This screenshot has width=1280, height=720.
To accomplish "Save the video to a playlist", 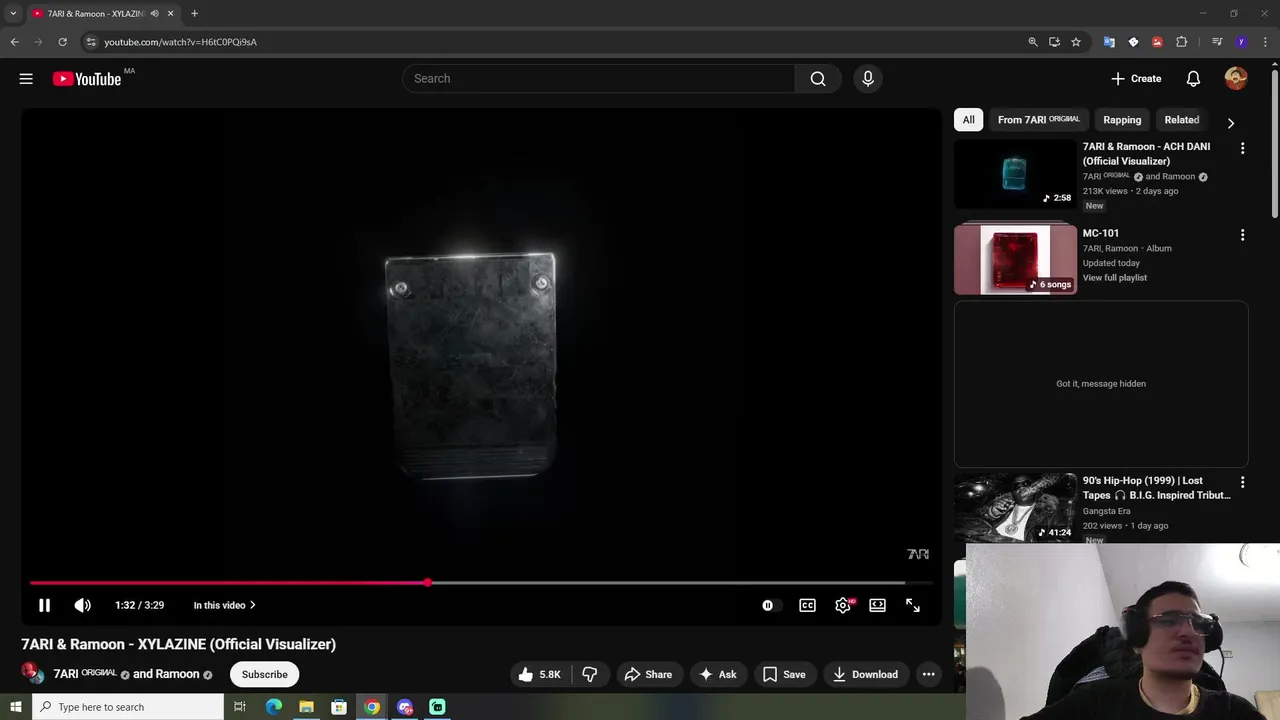I will click(x=784, y=674).
